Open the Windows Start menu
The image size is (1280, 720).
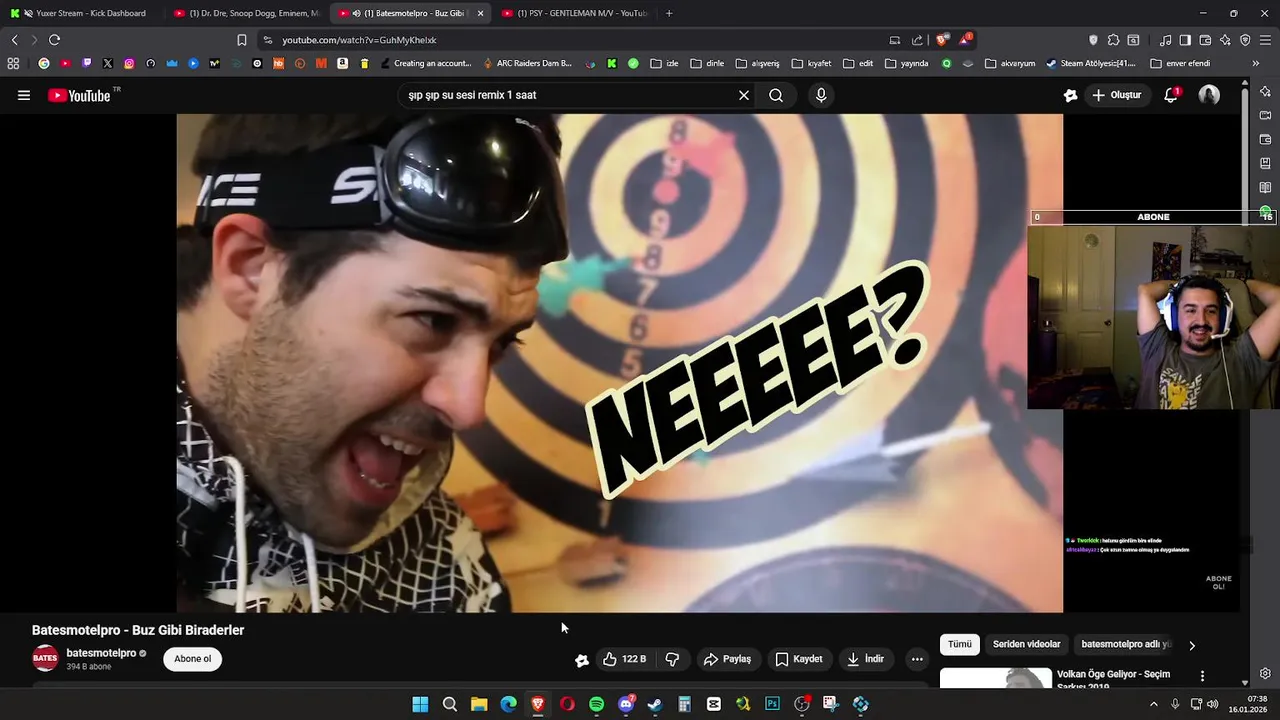(420, 704)
